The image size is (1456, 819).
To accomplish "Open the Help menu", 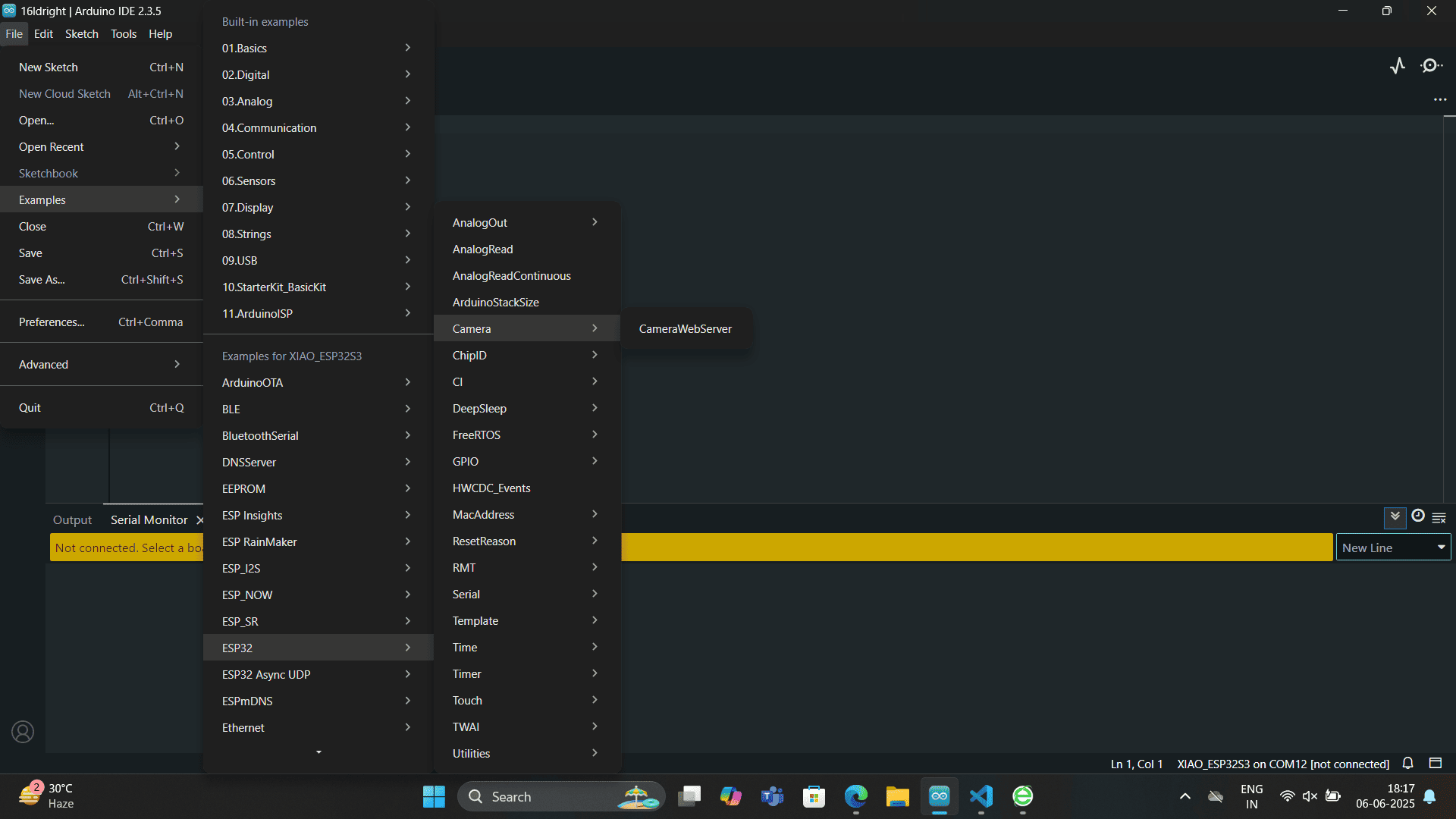I will [160, 34].
